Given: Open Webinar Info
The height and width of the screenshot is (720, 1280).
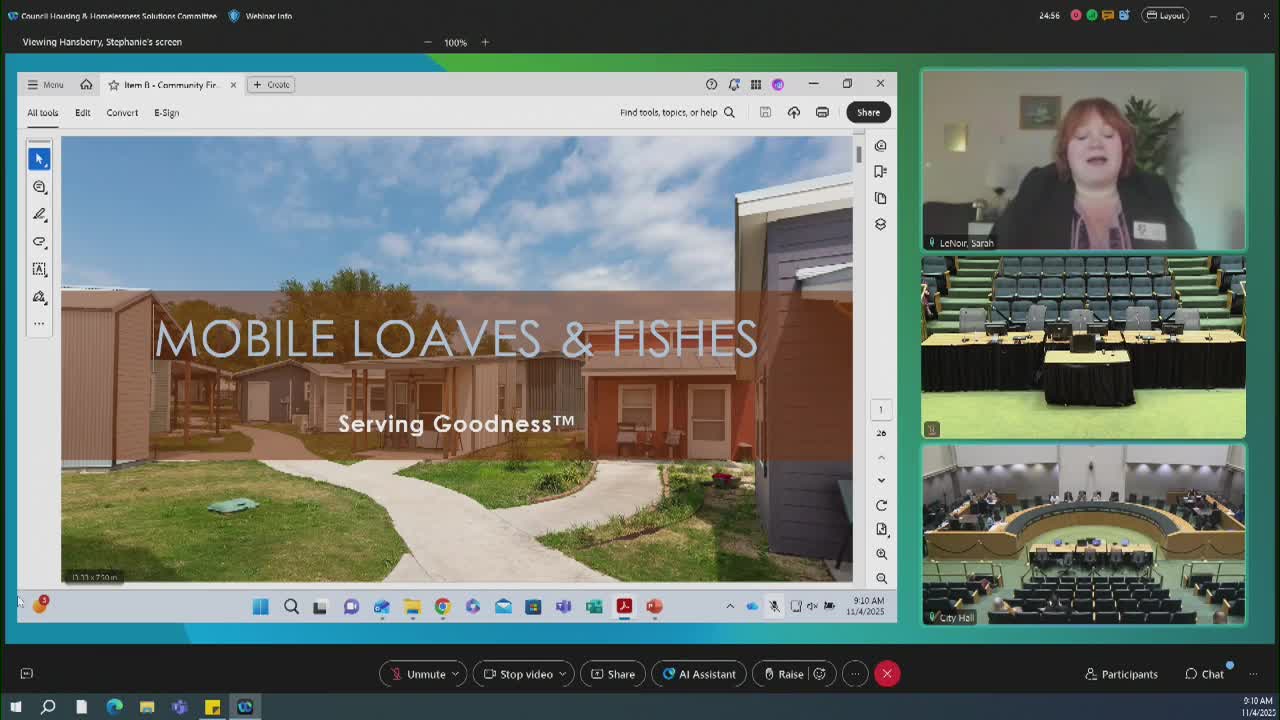Looking at the screenshot, I should [x=261, y=16].
